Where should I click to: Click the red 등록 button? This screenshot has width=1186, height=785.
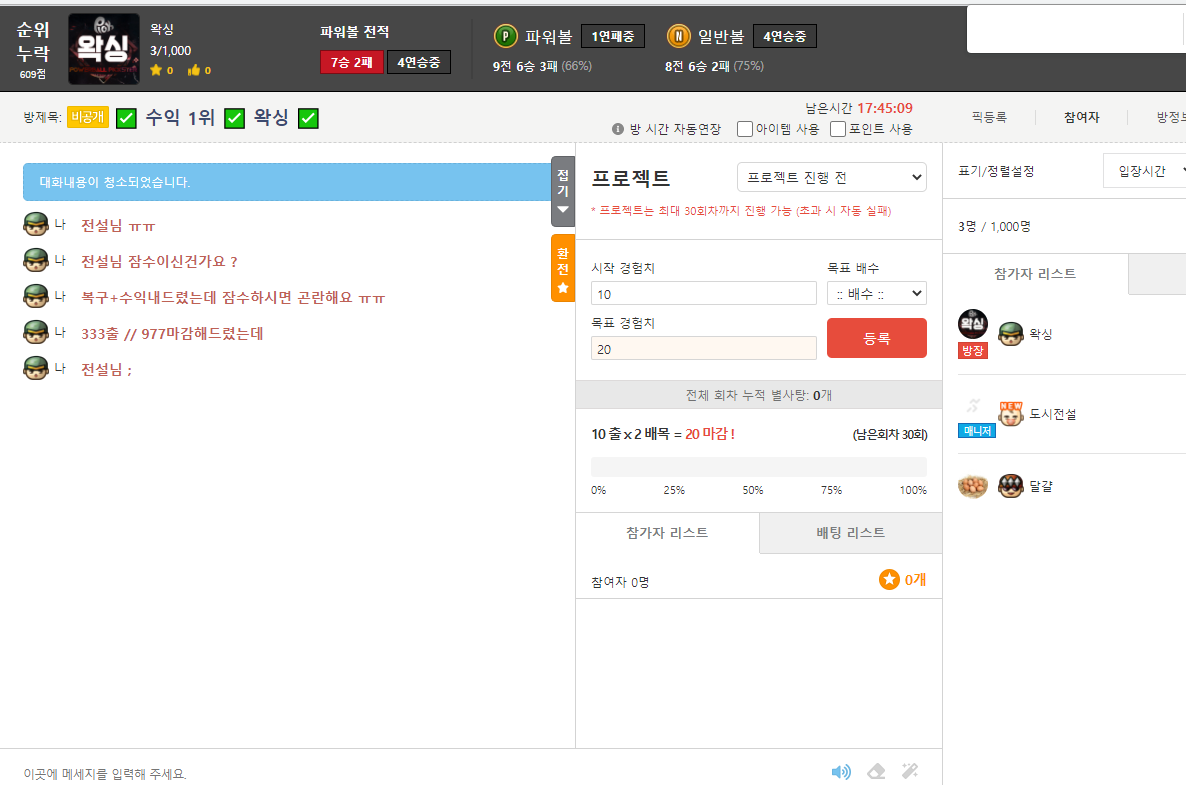pos(877,338)
